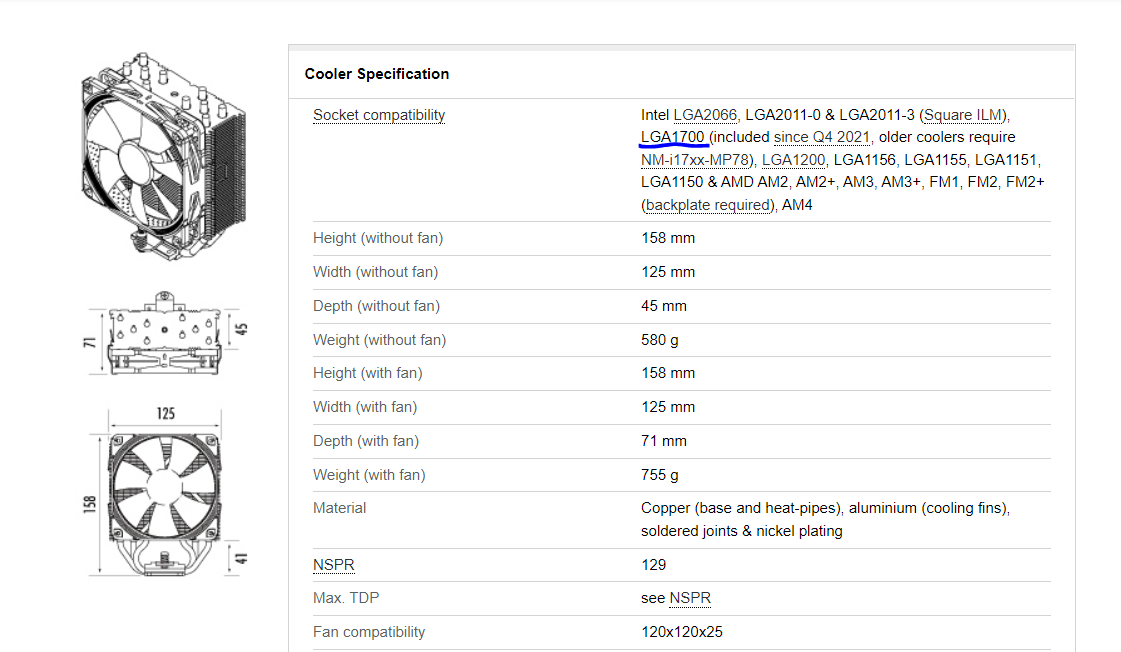Screen dimensions: 1121x652
Task: Click the 'Cooler Specification' heading
Action: [x=377, y=74]
